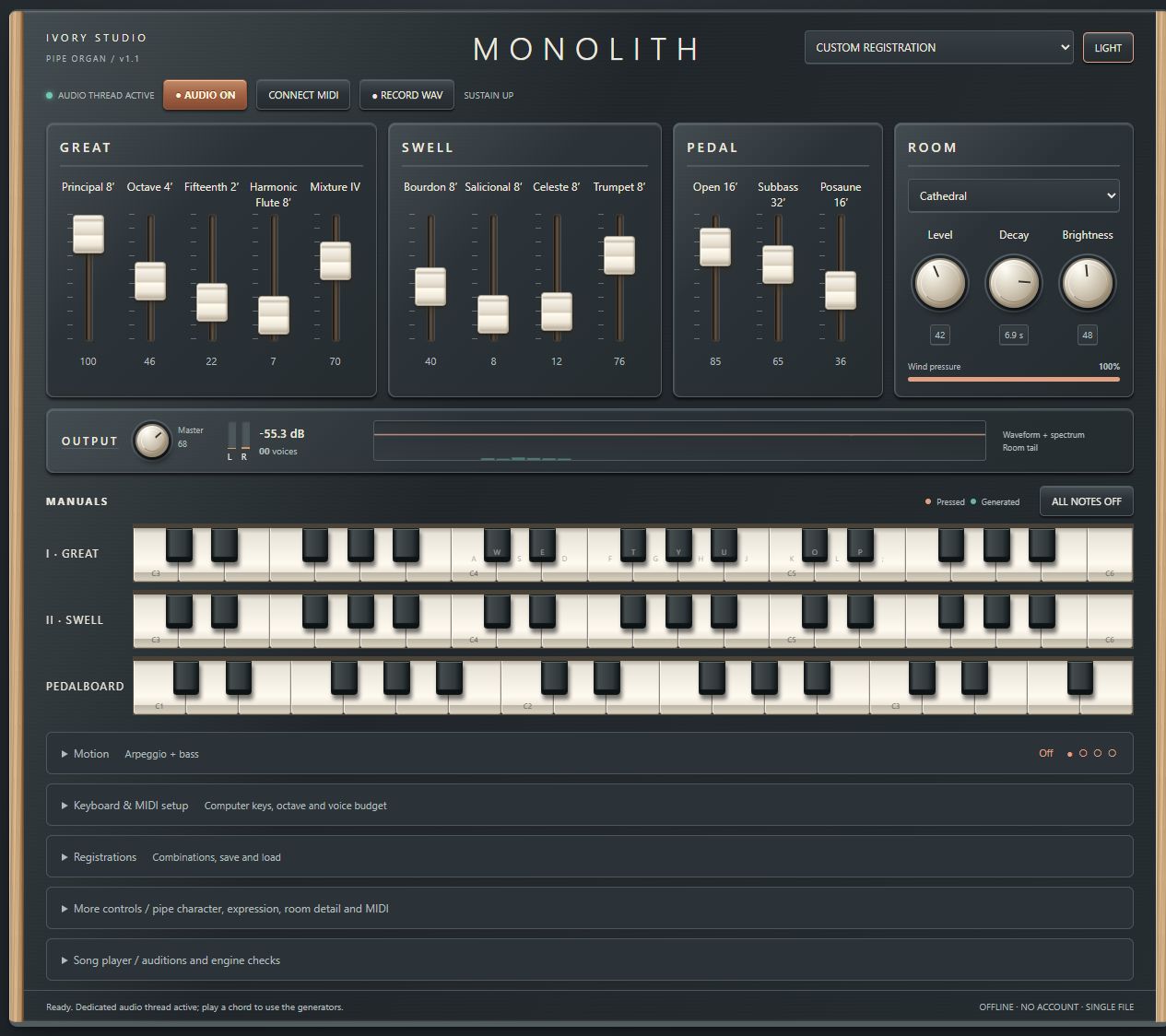
Task: Play the C5 key on Great manual
Action: pyautogui.click(x=792, y=570)
